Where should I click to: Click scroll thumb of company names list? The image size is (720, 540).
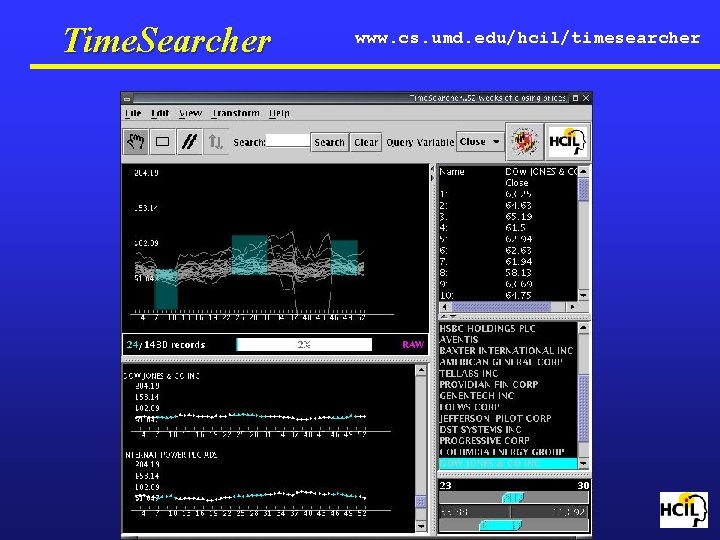click(x=583, y=408)
